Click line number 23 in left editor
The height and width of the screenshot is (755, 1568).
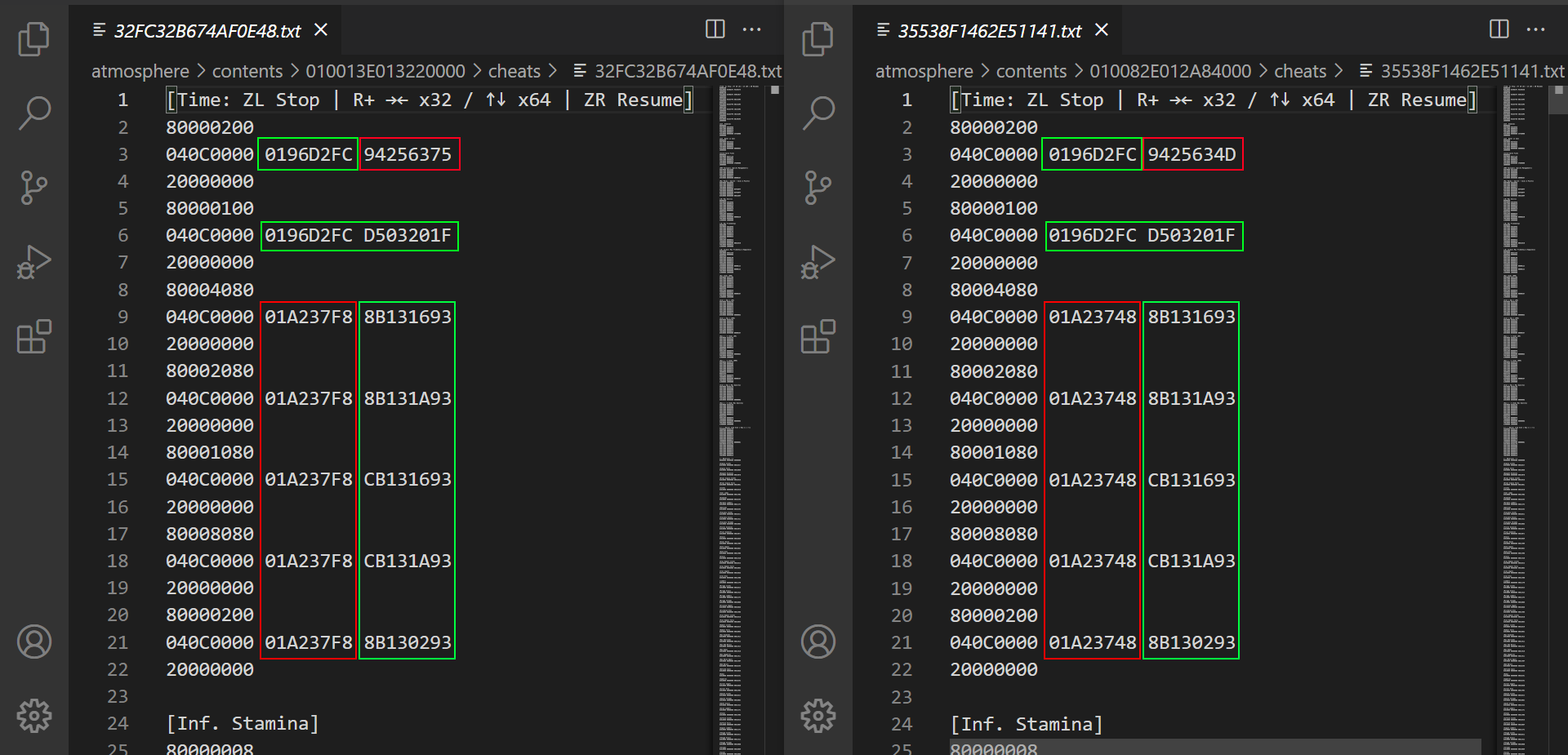point(118,696)
